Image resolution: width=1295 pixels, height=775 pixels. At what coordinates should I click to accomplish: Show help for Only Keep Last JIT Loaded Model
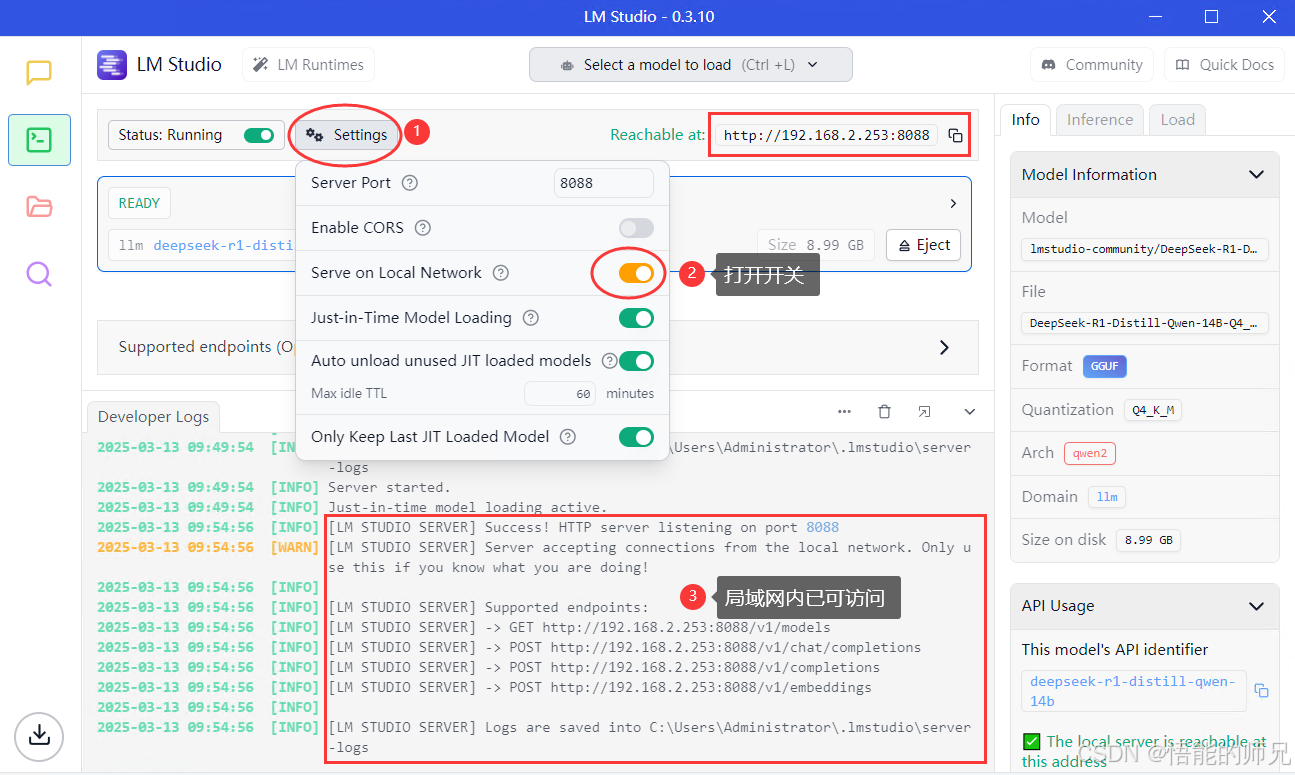point(568,437)
